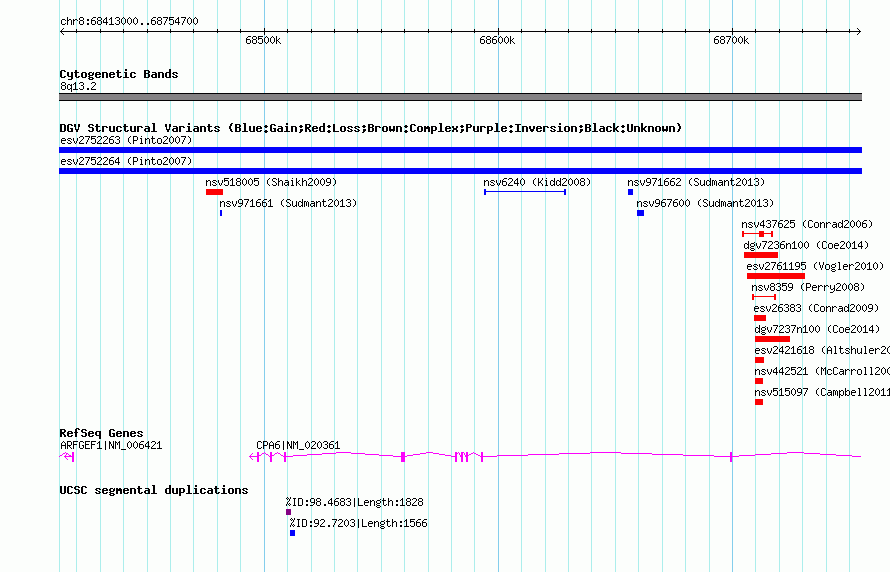This screenshot has height=572, width=890.
Task: Click the dgv7236n100 (Coe2014) red loss bar
Action: pos(761,255)
